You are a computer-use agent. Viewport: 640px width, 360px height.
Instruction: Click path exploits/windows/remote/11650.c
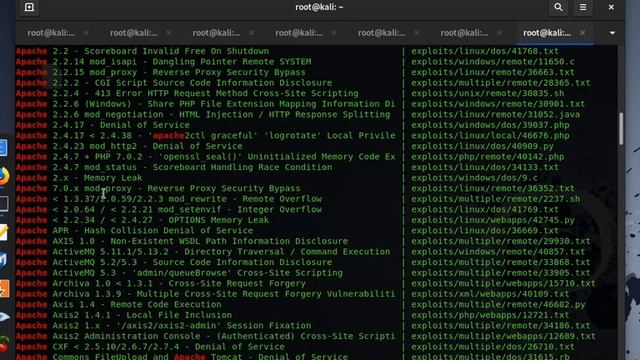click(493, 62)
